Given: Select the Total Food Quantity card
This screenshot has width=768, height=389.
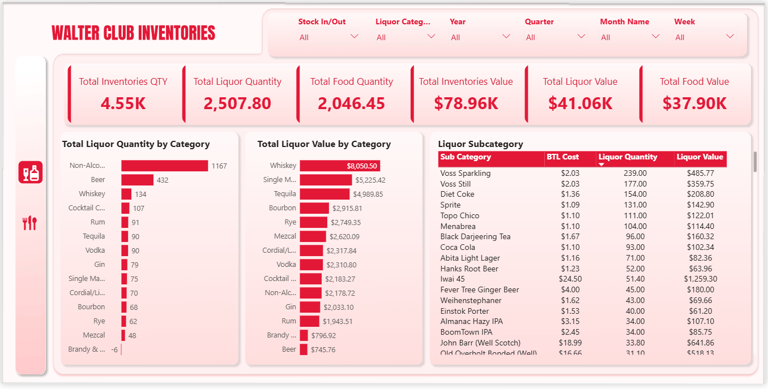Looking at the screenshot, I should [x=351, y=94].
